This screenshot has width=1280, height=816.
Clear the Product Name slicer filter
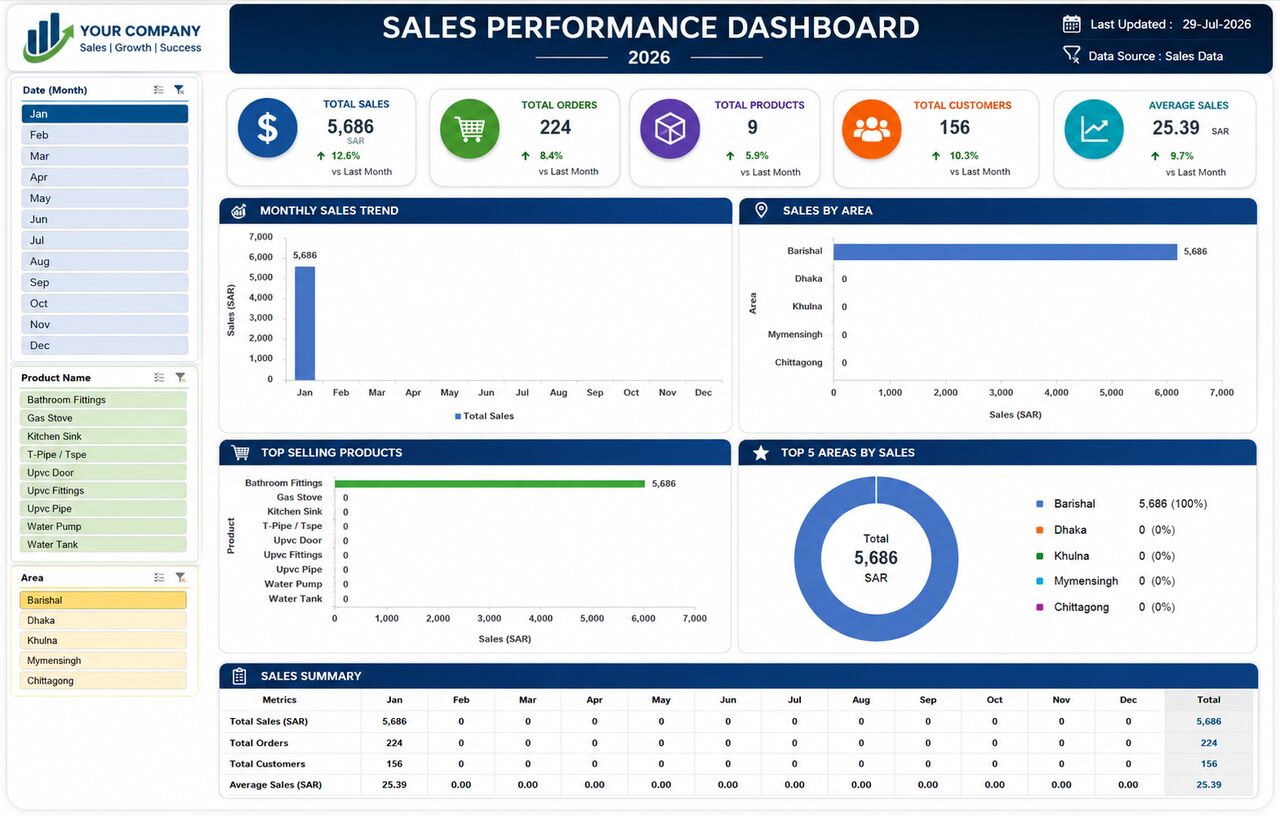pyautogui.click(x=180, y=378)
